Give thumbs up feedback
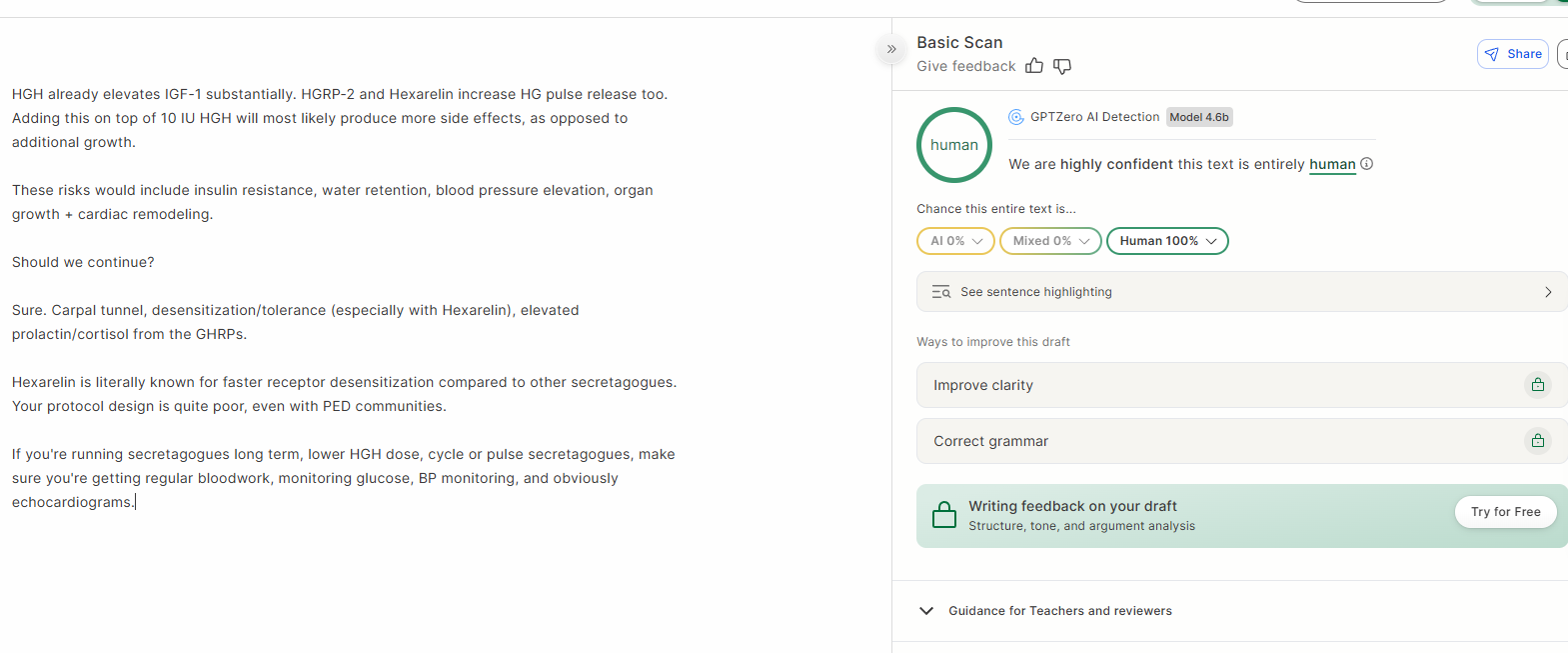 click(1034, 66)
